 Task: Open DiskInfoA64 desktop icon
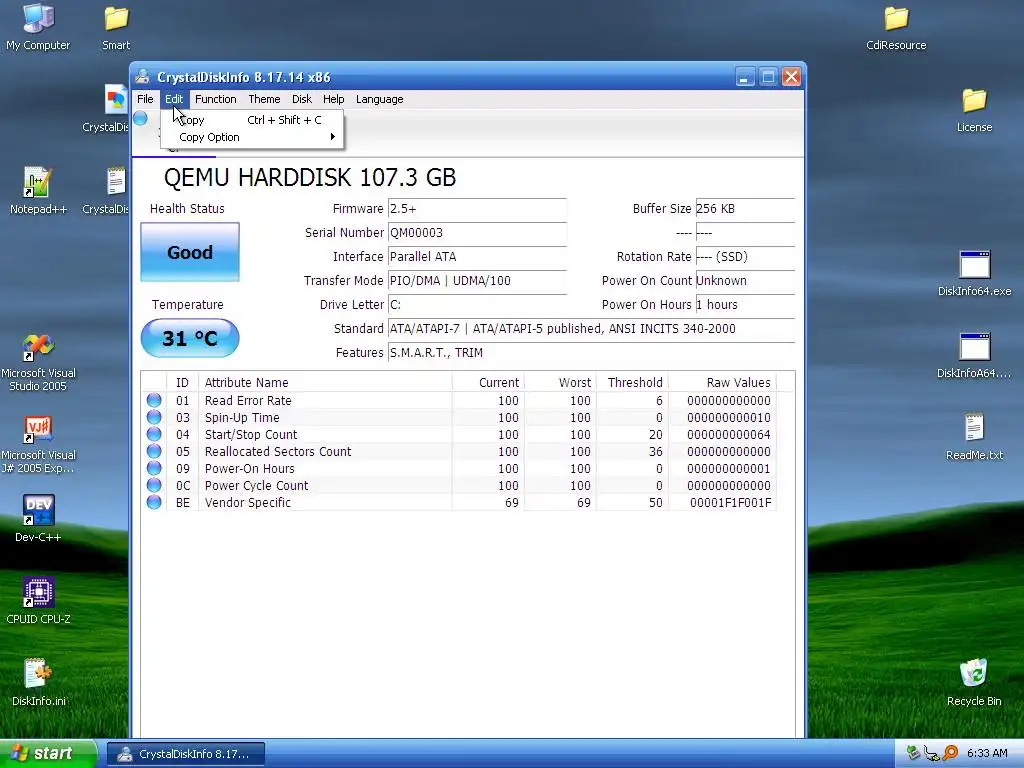click(974, 355)
